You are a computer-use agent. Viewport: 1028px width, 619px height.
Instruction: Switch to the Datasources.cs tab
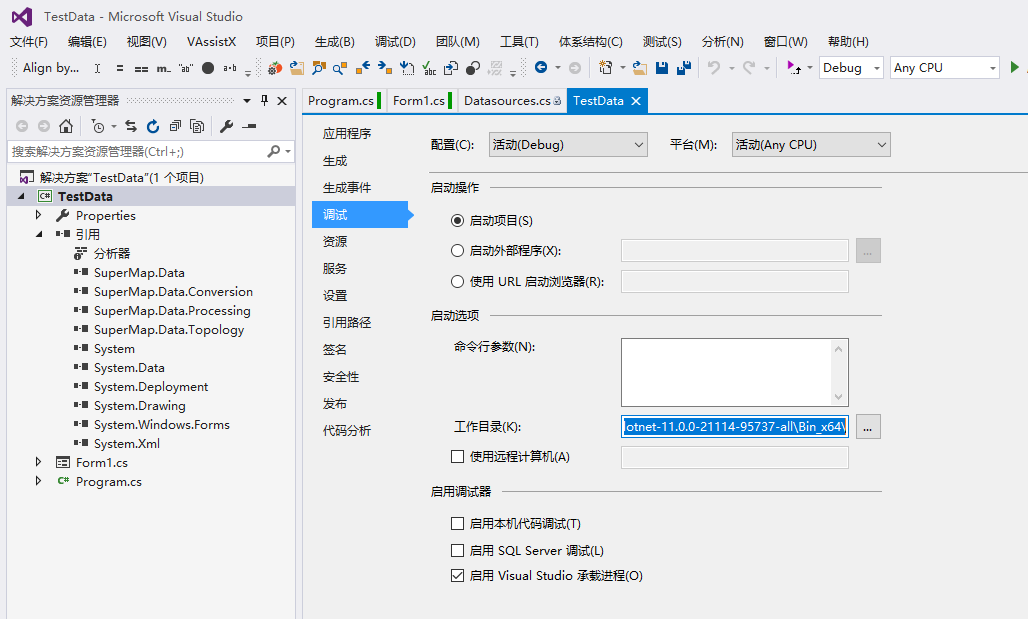(512, 100)
